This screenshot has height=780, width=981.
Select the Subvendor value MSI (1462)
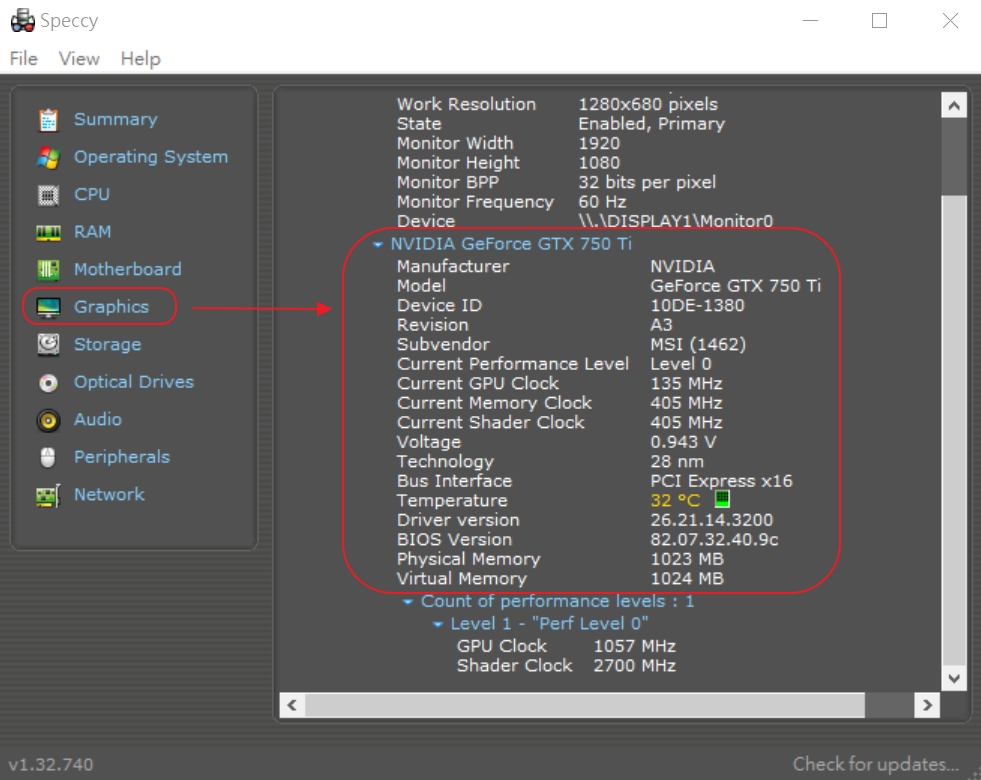pos(698,344)
